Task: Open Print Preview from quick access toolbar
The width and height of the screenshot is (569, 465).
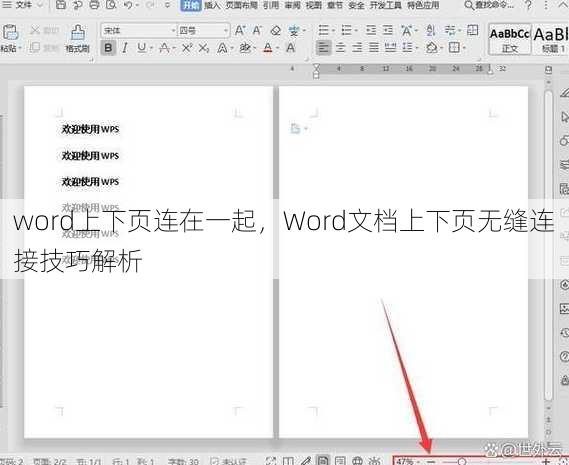Action: tap(111, 5)
